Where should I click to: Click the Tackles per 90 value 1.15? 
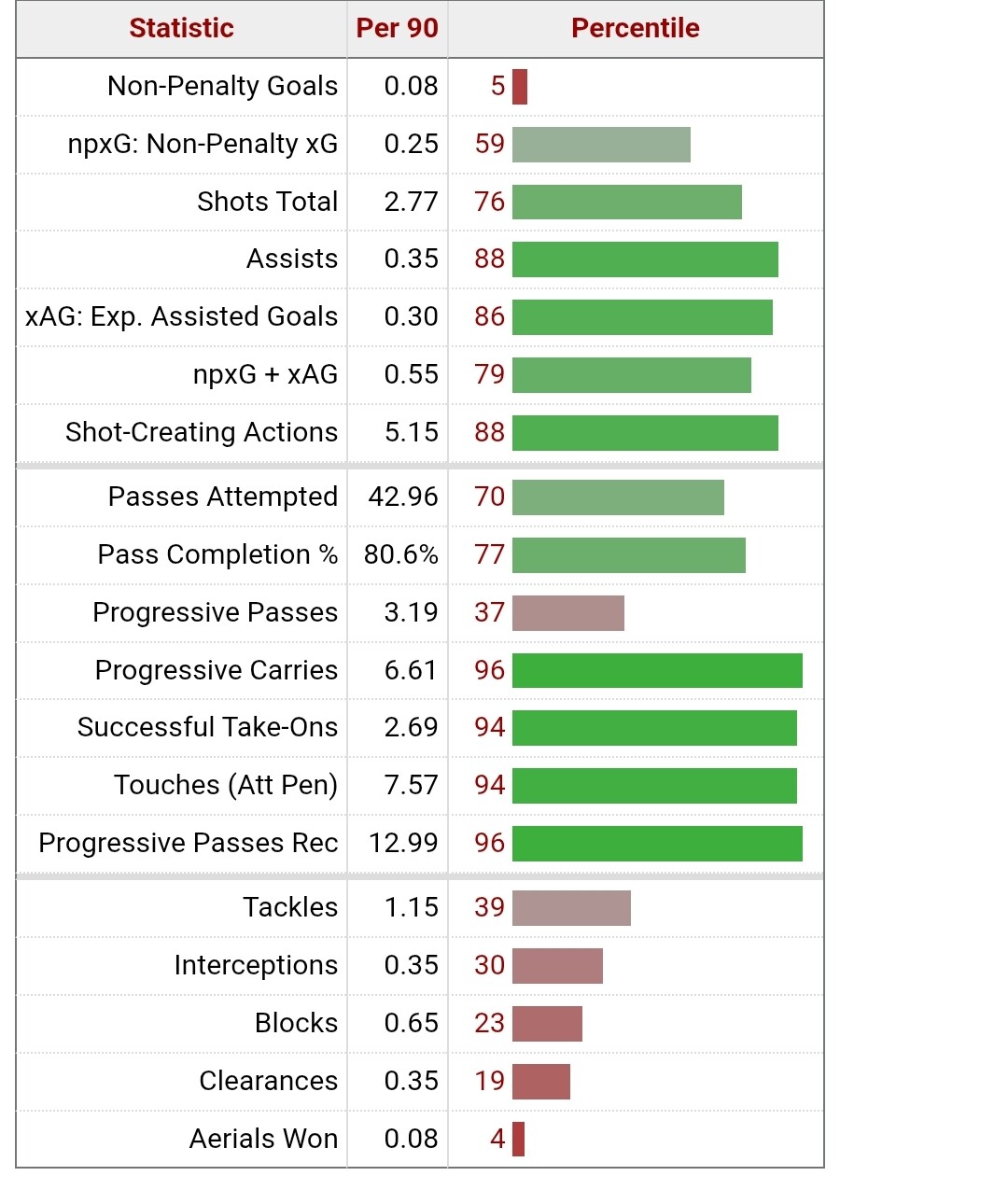[411, 907]
